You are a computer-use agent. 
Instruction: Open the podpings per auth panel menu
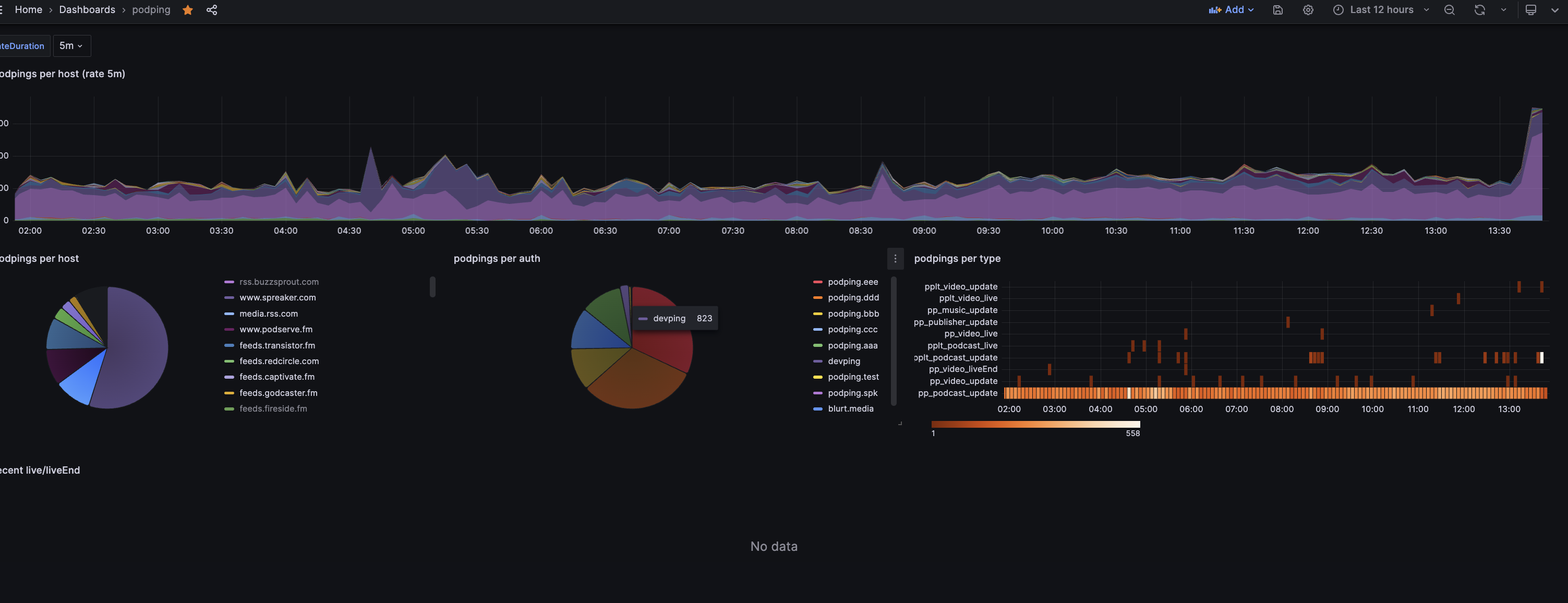pos(895,259)
